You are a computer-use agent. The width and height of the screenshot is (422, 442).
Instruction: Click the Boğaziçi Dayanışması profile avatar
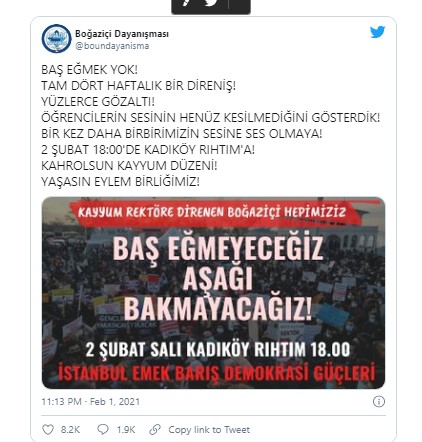pyautogui.click(x=56, y=39)
